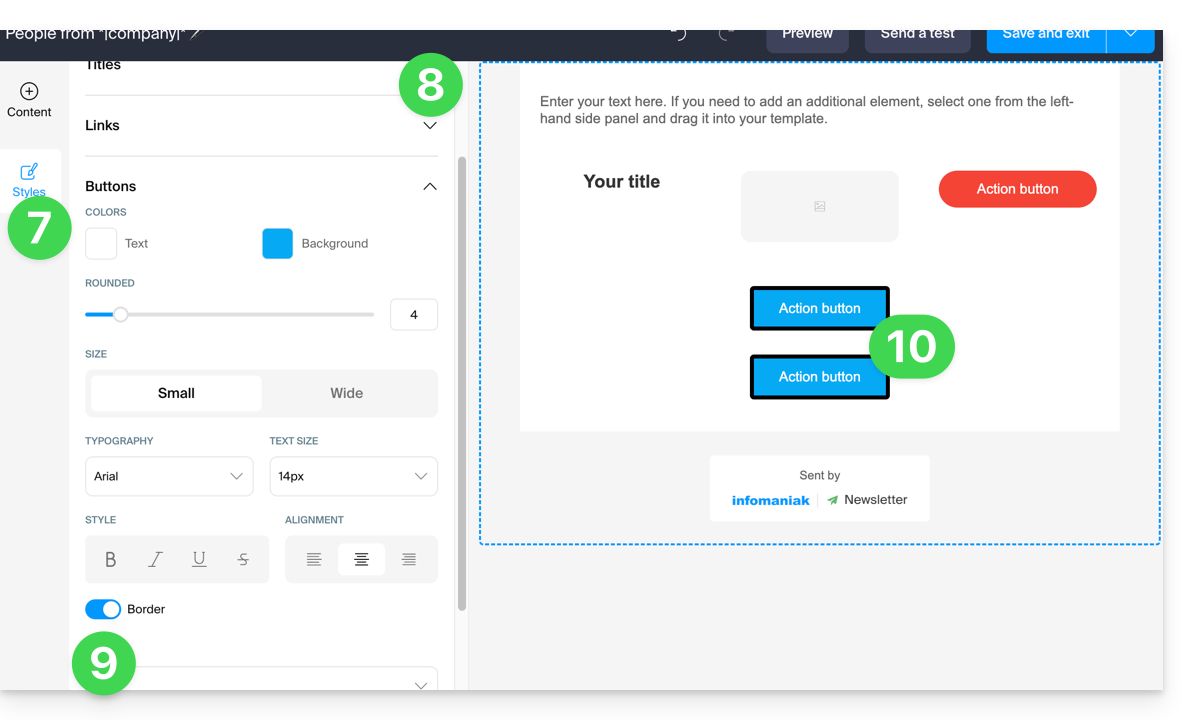1193x720 pixels.
Task: Apply underline style to button text
Action: point(199,560)
